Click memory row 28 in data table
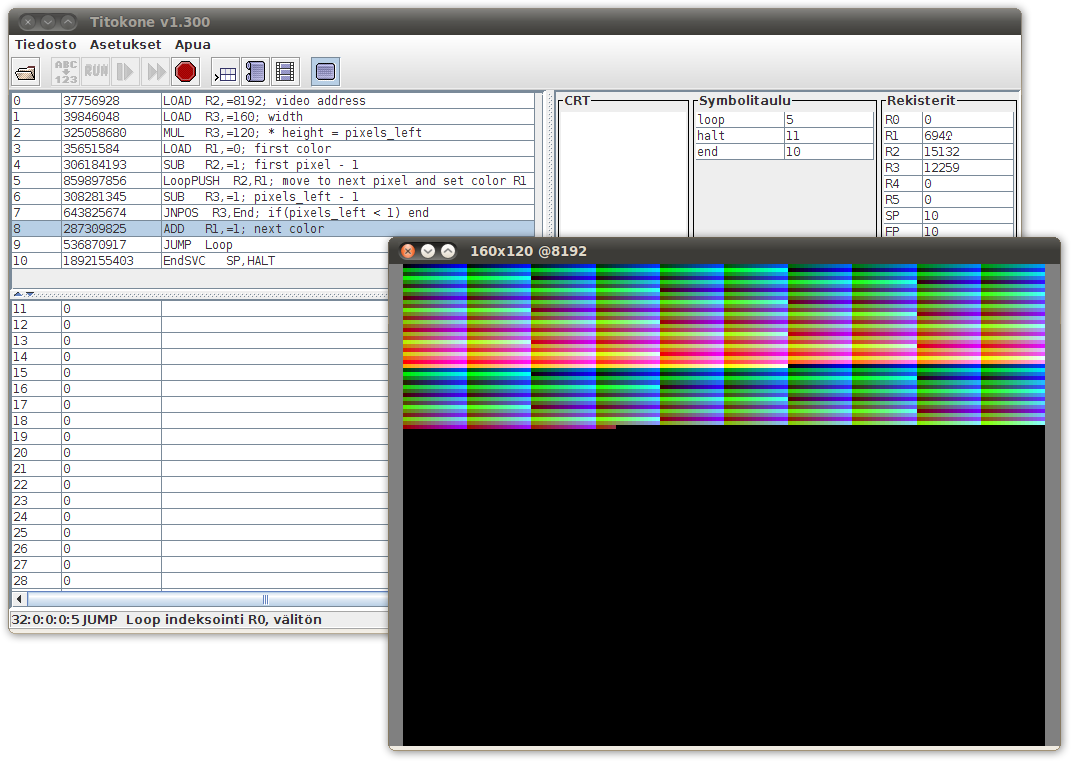Viewport: 1071px width, 761px height. coord(199,581)
